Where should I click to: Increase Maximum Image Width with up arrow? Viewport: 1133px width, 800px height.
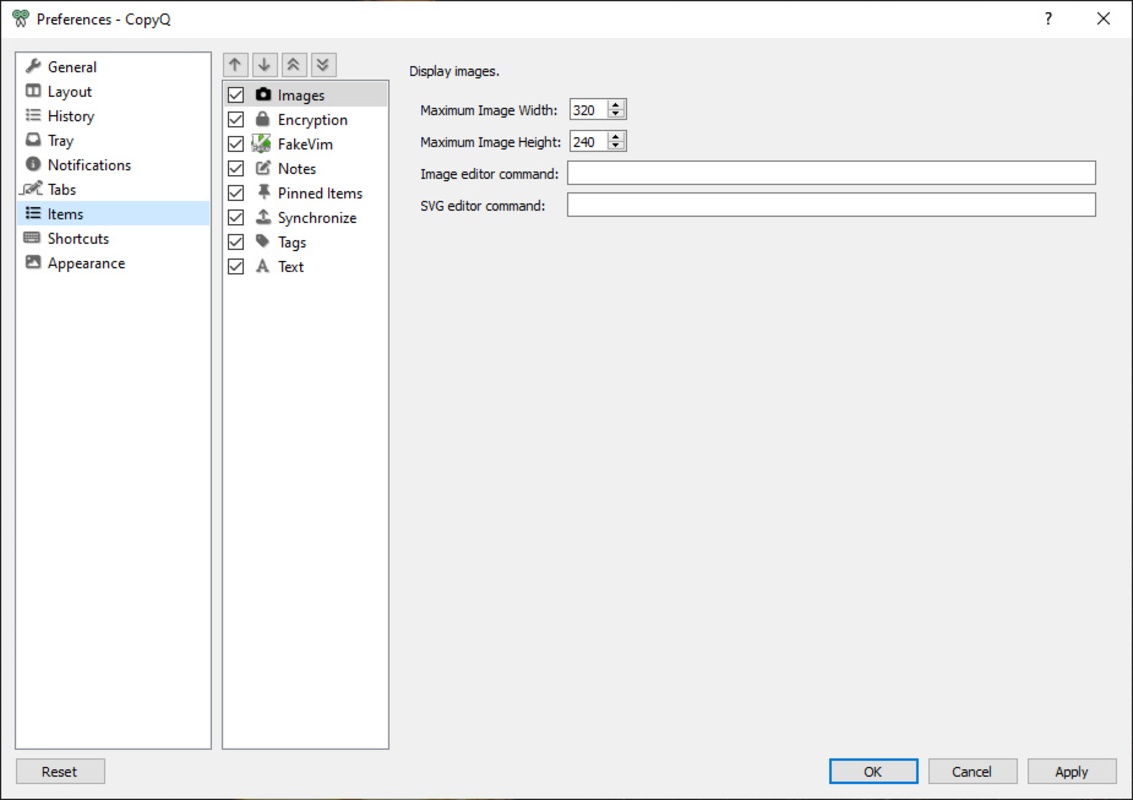[616, 105]
